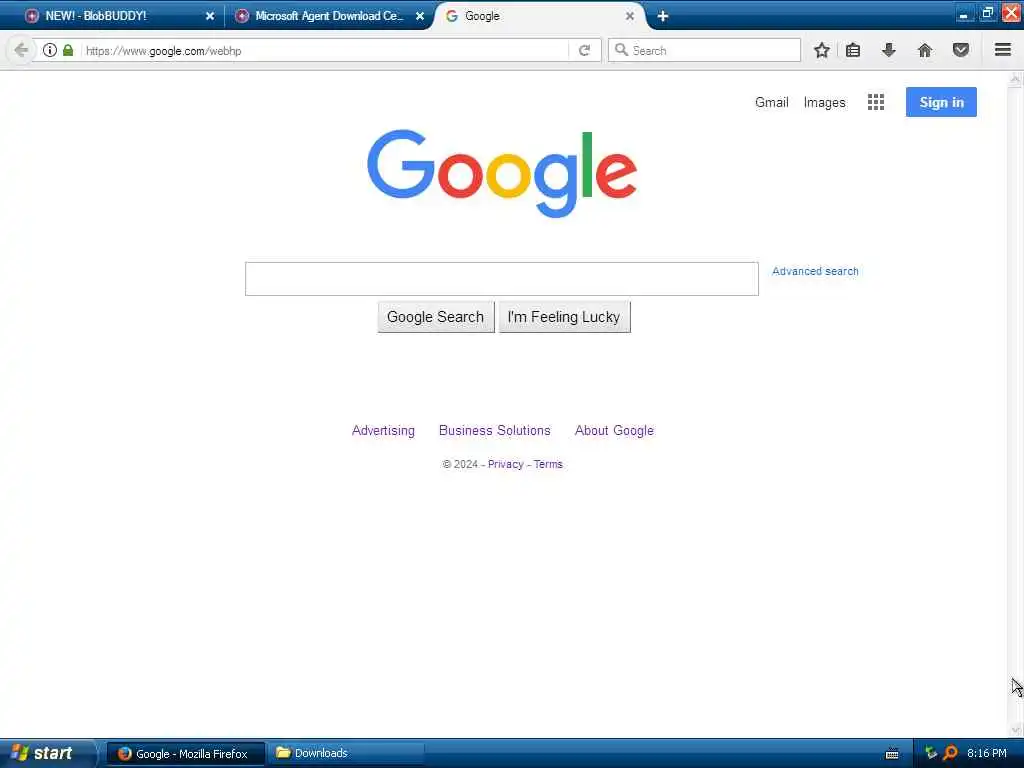
Task: Go back with the back arrow button
Action: tap(20, 50)
